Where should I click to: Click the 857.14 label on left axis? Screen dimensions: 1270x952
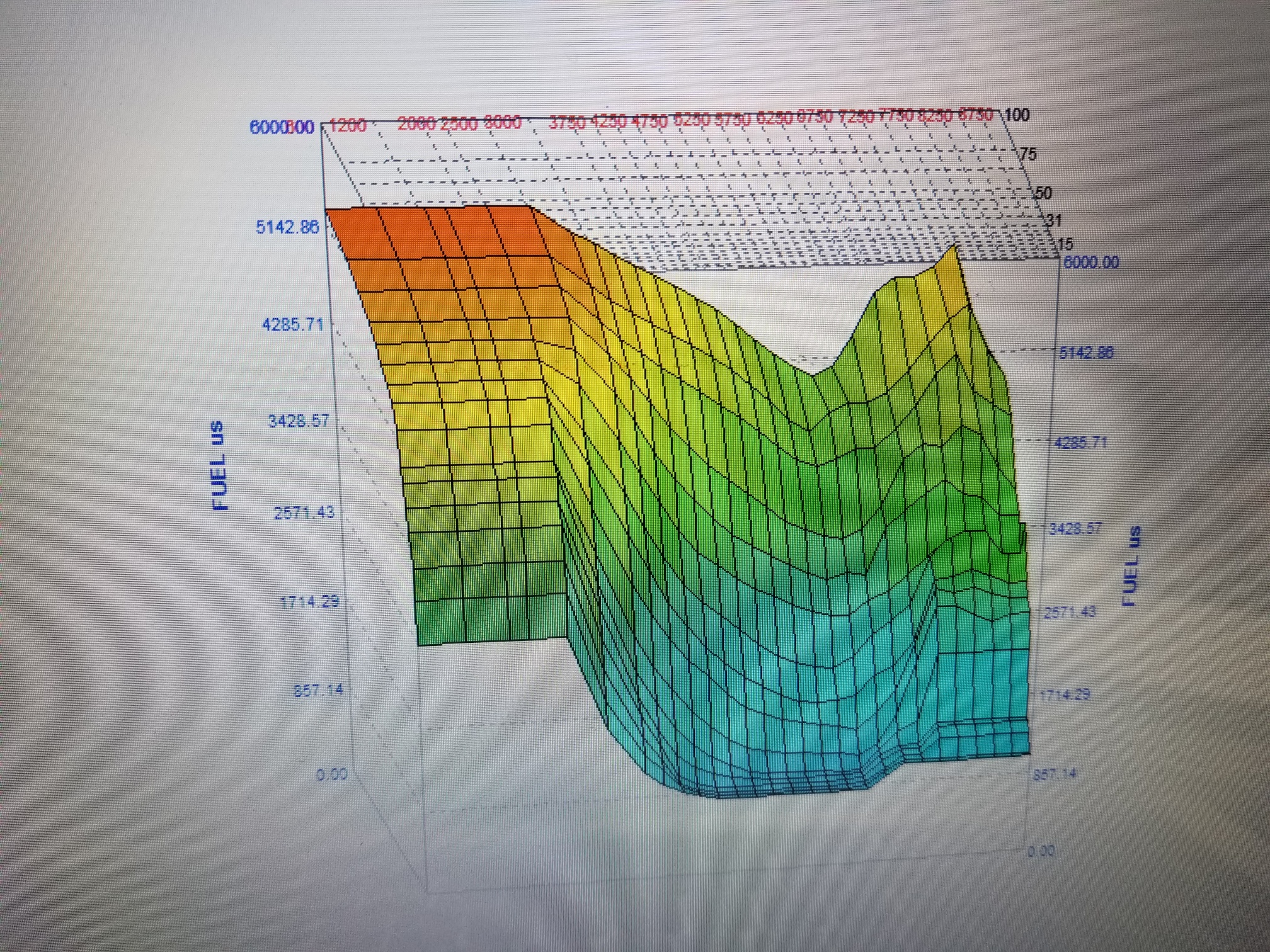[x=319, y=690]
